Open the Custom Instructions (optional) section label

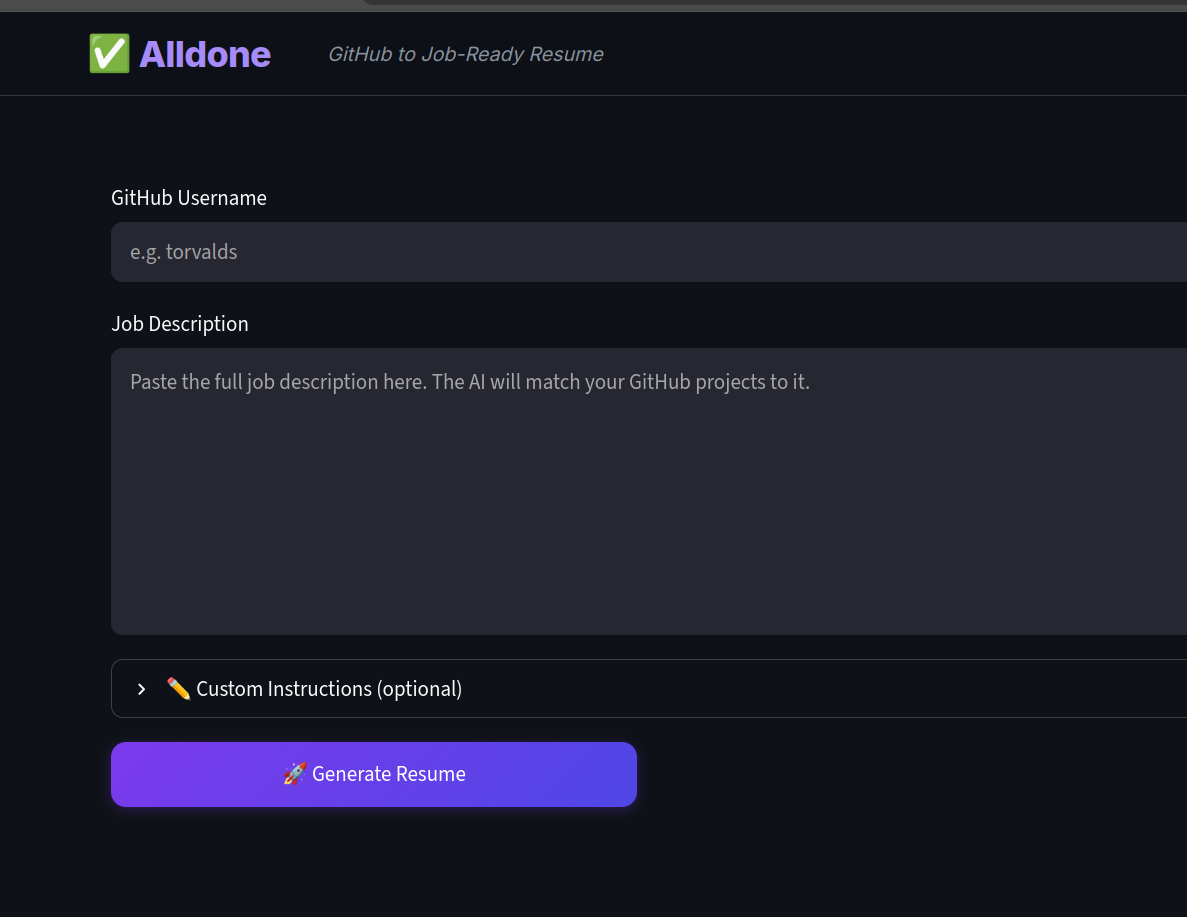(329, 689)
